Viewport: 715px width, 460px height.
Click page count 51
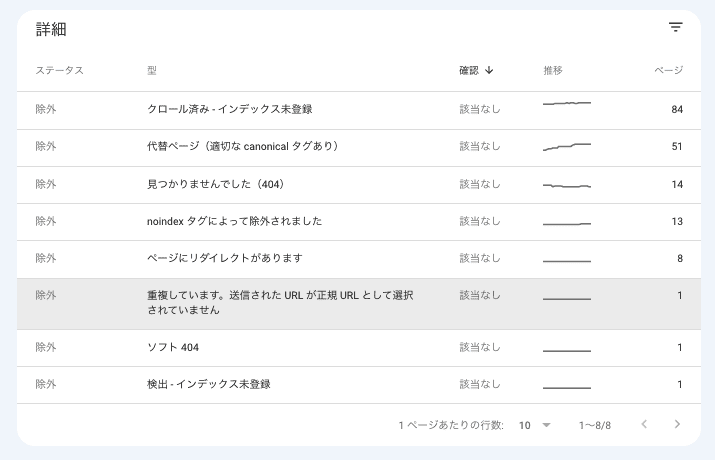pyautogui.click(x=677, y=147)
